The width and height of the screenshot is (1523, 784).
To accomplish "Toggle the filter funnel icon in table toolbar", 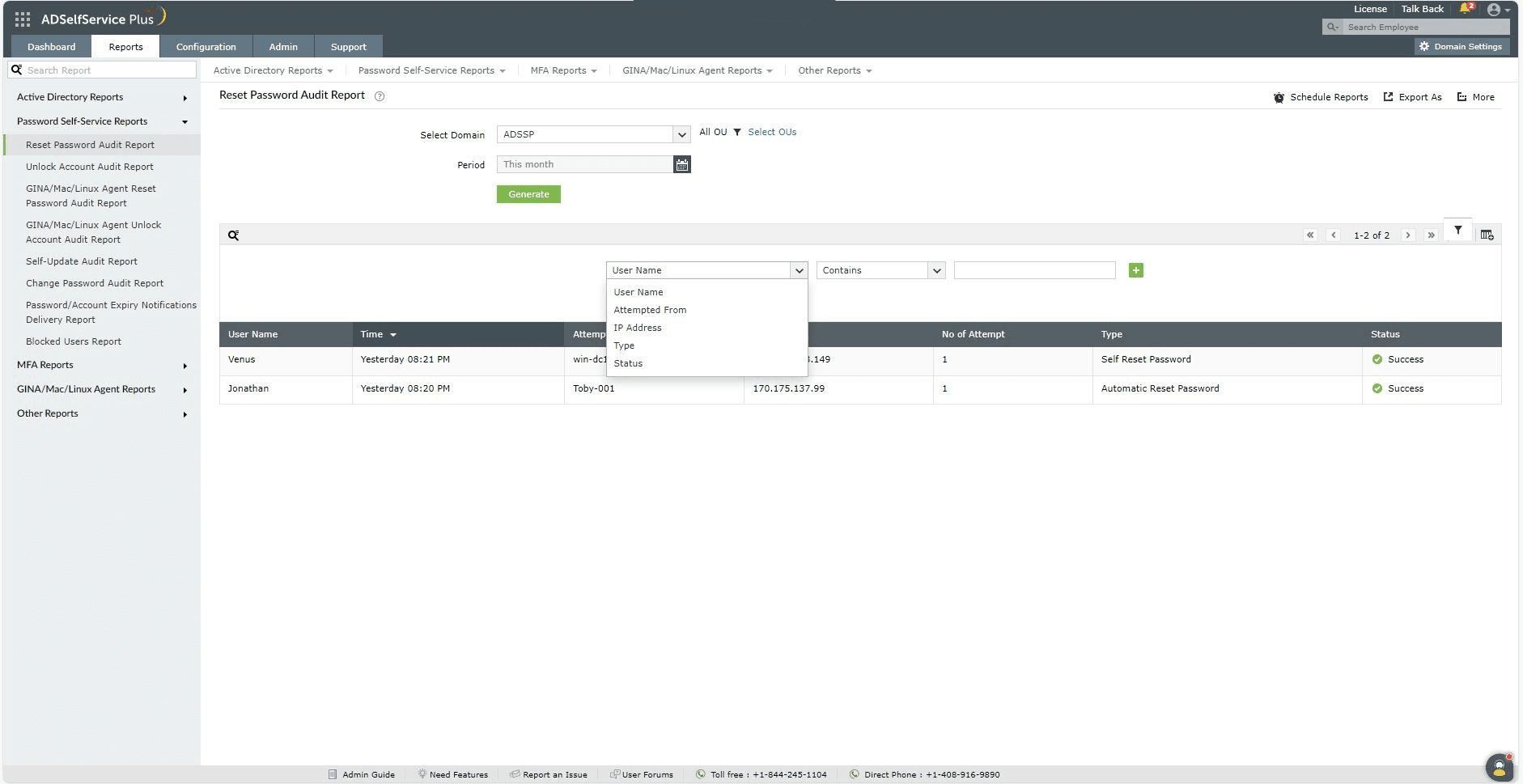I will 1457,231.
